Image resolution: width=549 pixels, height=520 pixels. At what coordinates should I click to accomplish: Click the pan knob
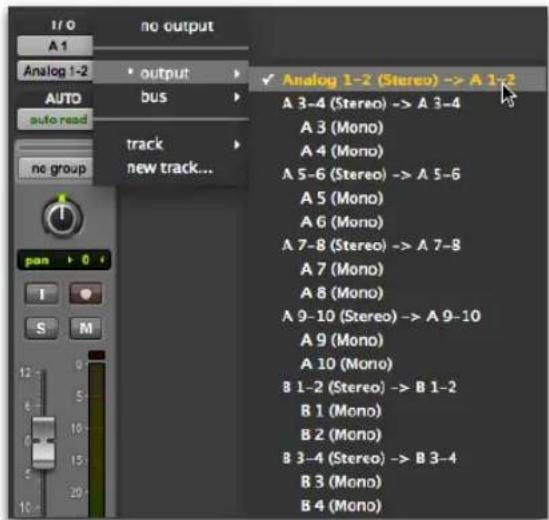pyautogui.click(x=62, y=217)
